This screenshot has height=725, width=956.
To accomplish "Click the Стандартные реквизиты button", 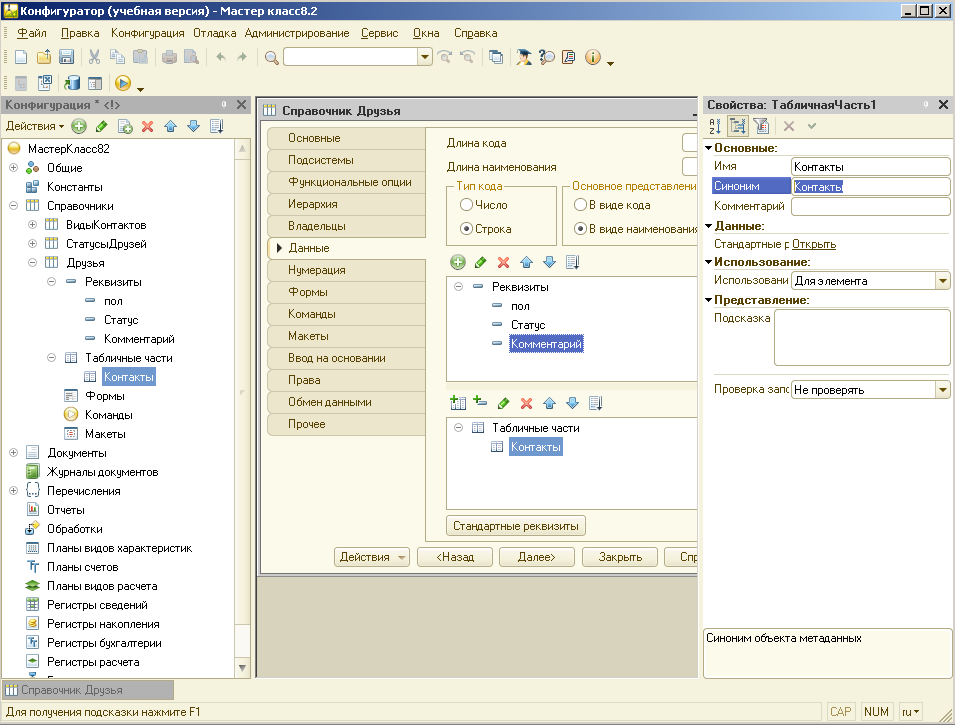I will pos(516,526).
